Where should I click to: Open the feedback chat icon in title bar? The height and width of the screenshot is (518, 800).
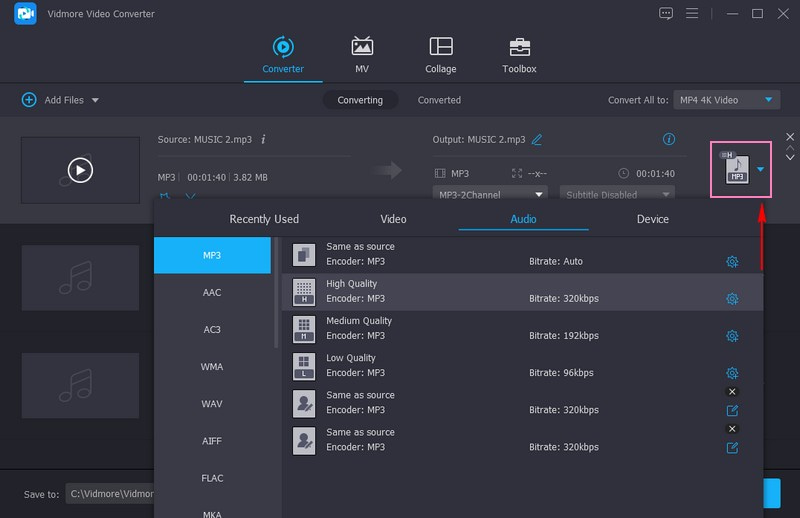(667, 14)
